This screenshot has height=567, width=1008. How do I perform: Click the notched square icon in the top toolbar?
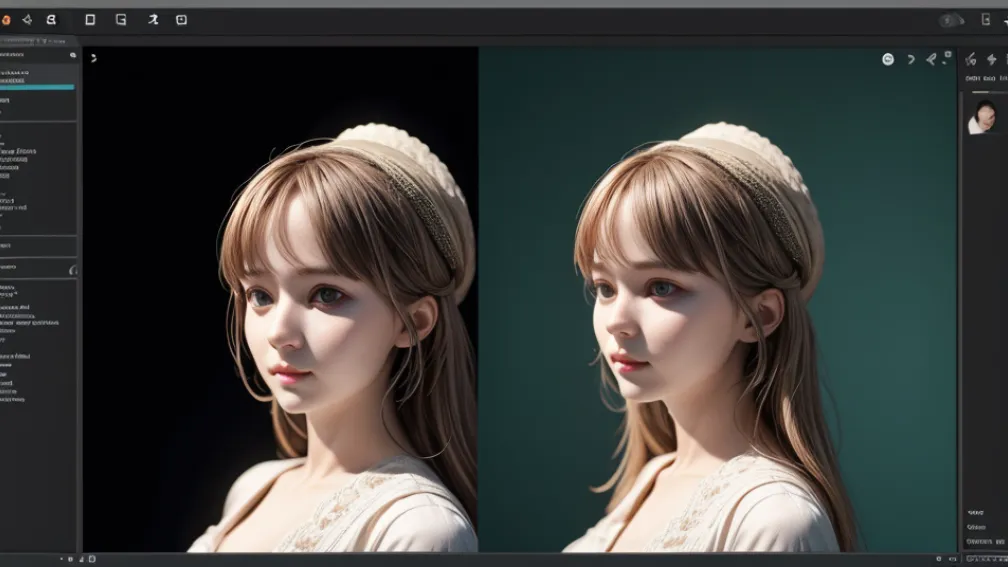coord(121,20)
